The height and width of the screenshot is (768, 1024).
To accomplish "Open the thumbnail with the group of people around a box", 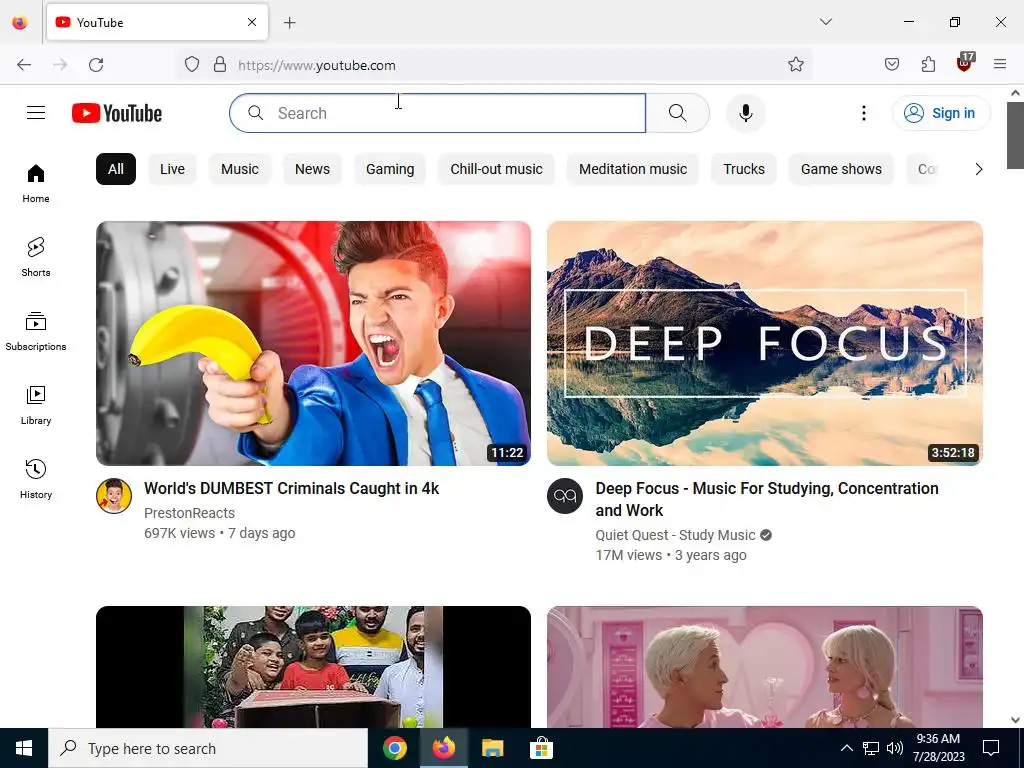I will 313,667.
